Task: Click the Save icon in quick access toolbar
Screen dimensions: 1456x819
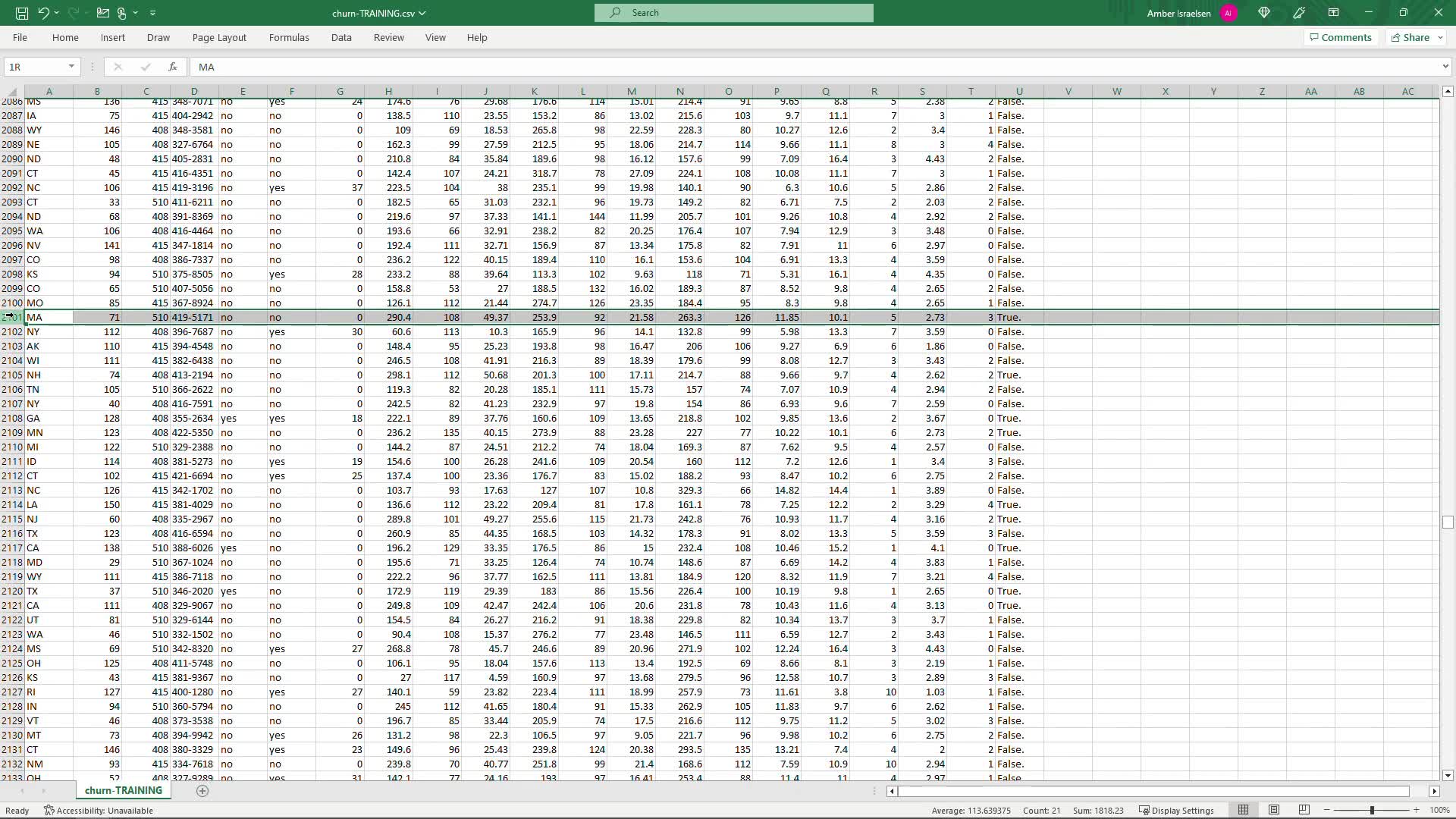Action: pyautogui.click(x=22, y=13)
